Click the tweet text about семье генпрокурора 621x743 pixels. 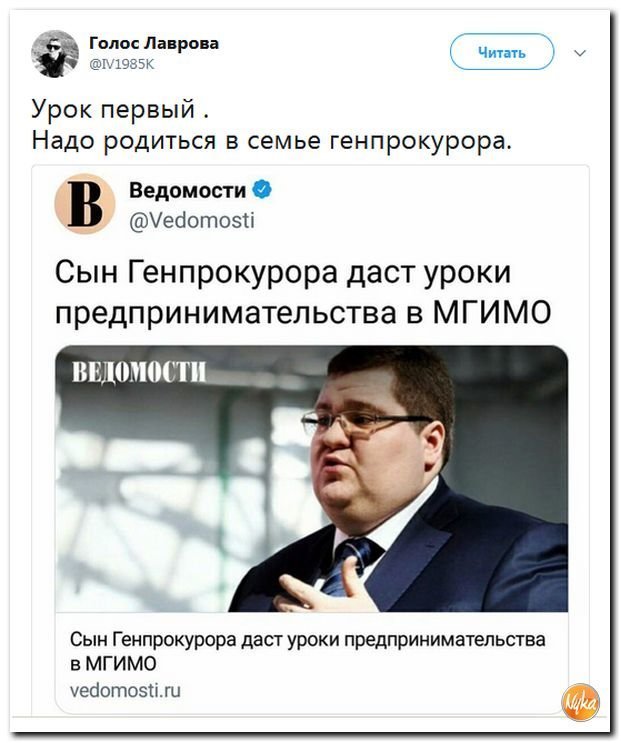pos(271,141)
